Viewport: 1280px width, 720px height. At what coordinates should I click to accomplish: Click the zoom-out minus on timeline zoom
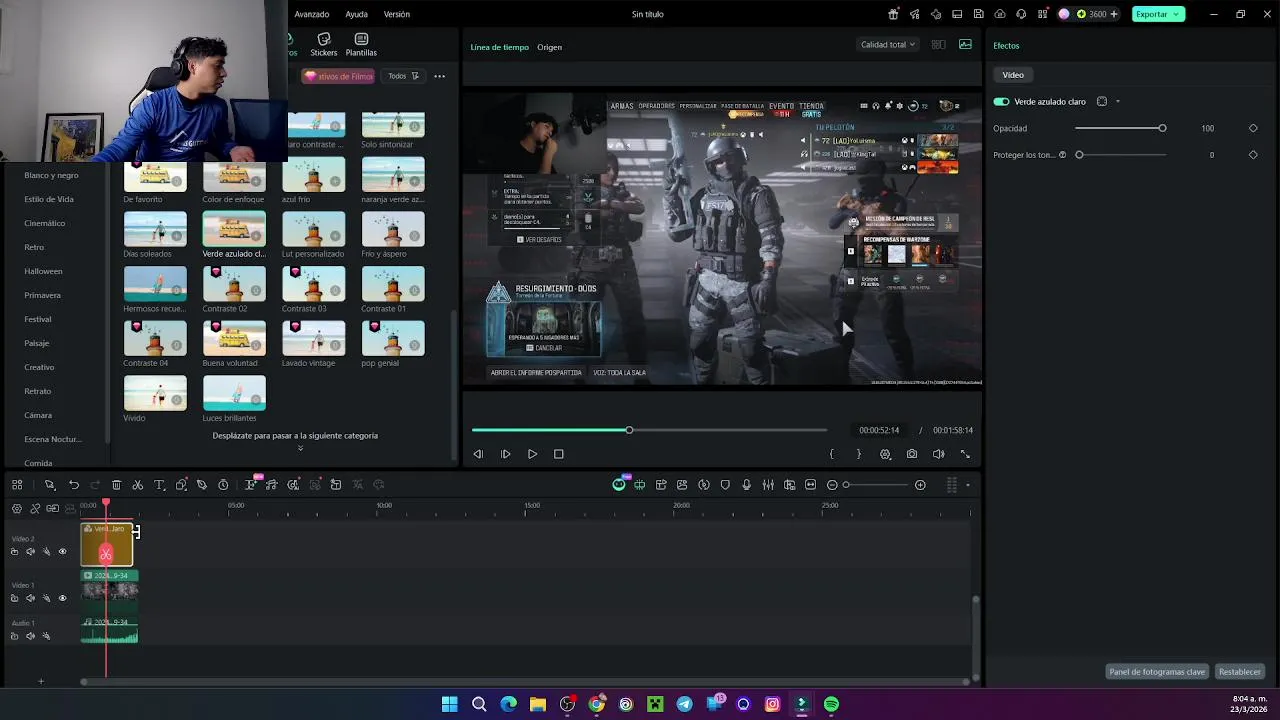pos(832,485)
